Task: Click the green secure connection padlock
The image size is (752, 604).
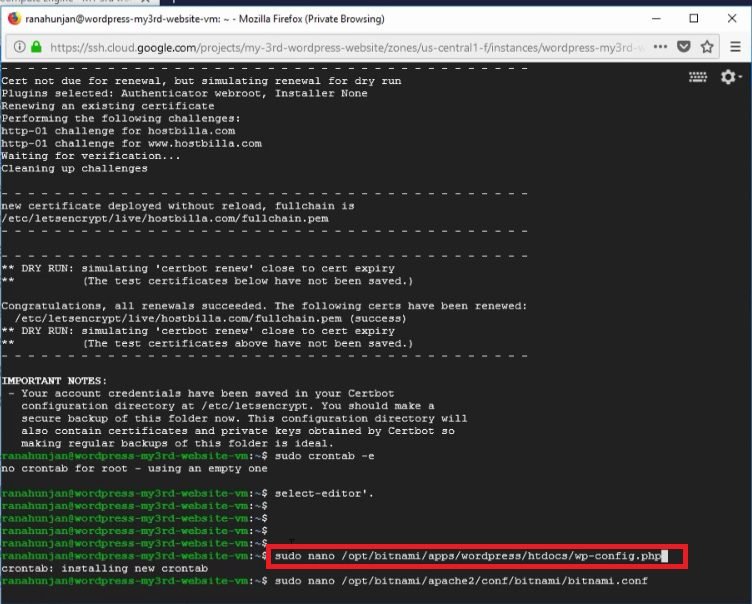Action: tap(36, 47)
